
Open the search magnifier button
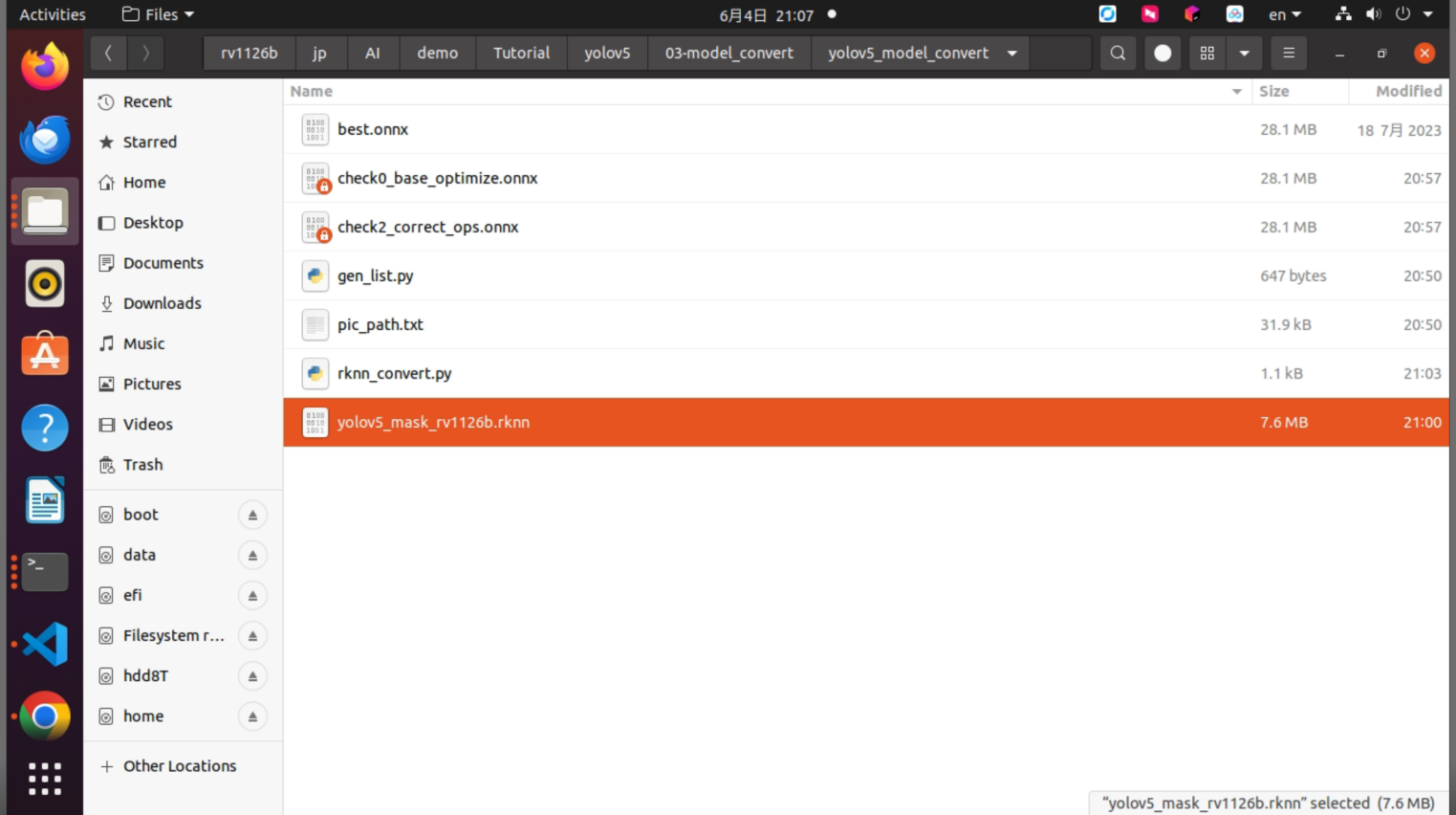(x=1118, y=54)
